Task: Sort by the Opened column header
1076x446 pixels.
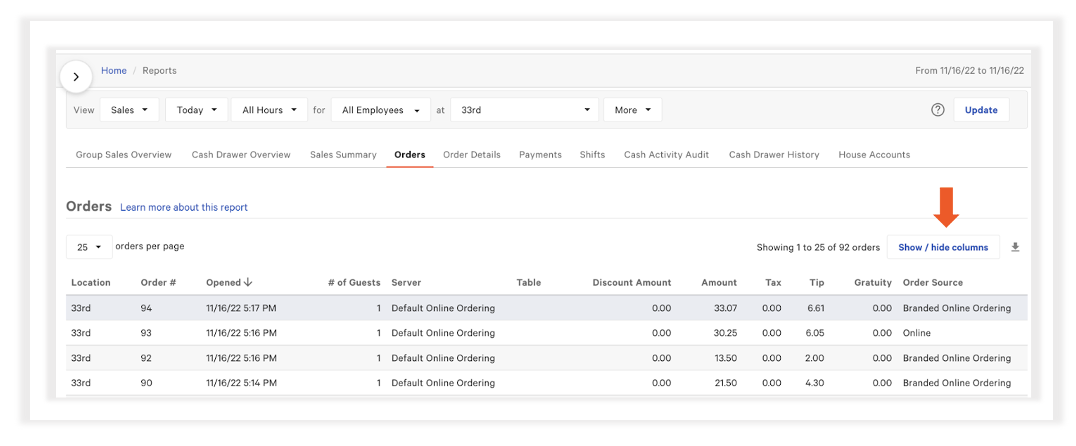Action: point(229,283)
